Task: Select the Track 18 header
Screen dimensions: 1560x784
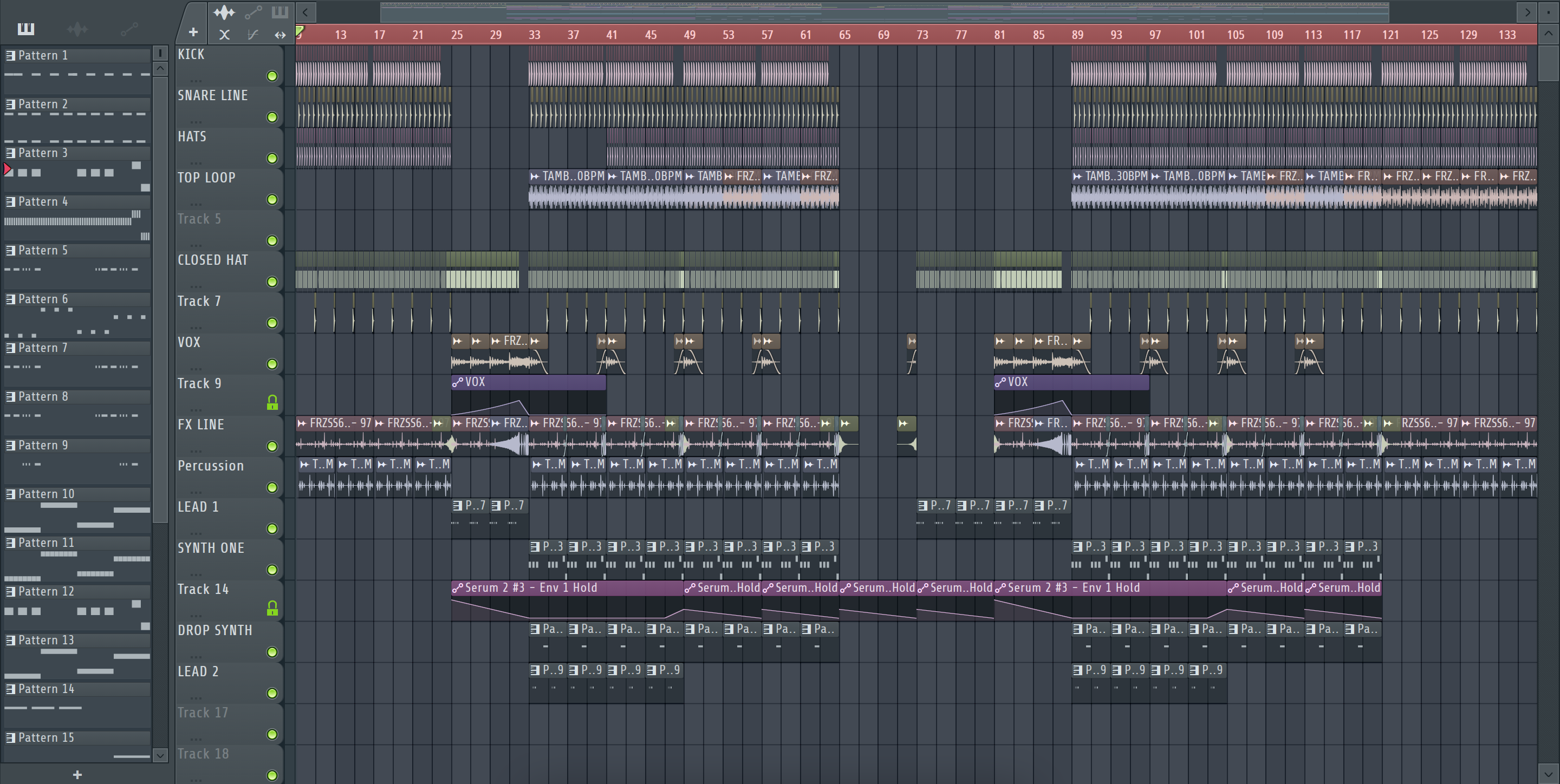Action: [229, 764]
